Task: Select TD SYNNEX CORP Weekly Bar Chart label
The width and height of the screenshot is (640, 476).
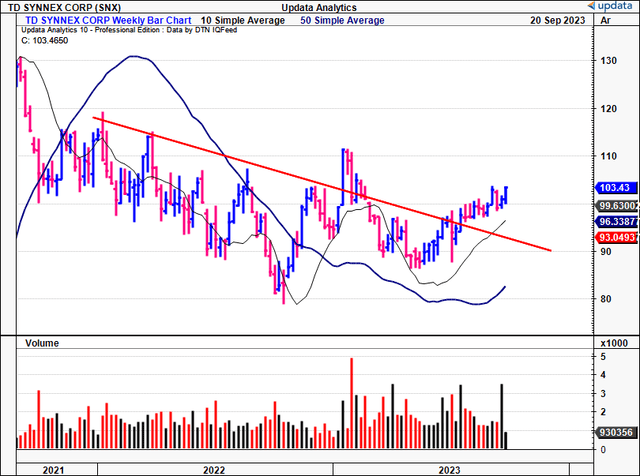Action: [x=108, y=20]
